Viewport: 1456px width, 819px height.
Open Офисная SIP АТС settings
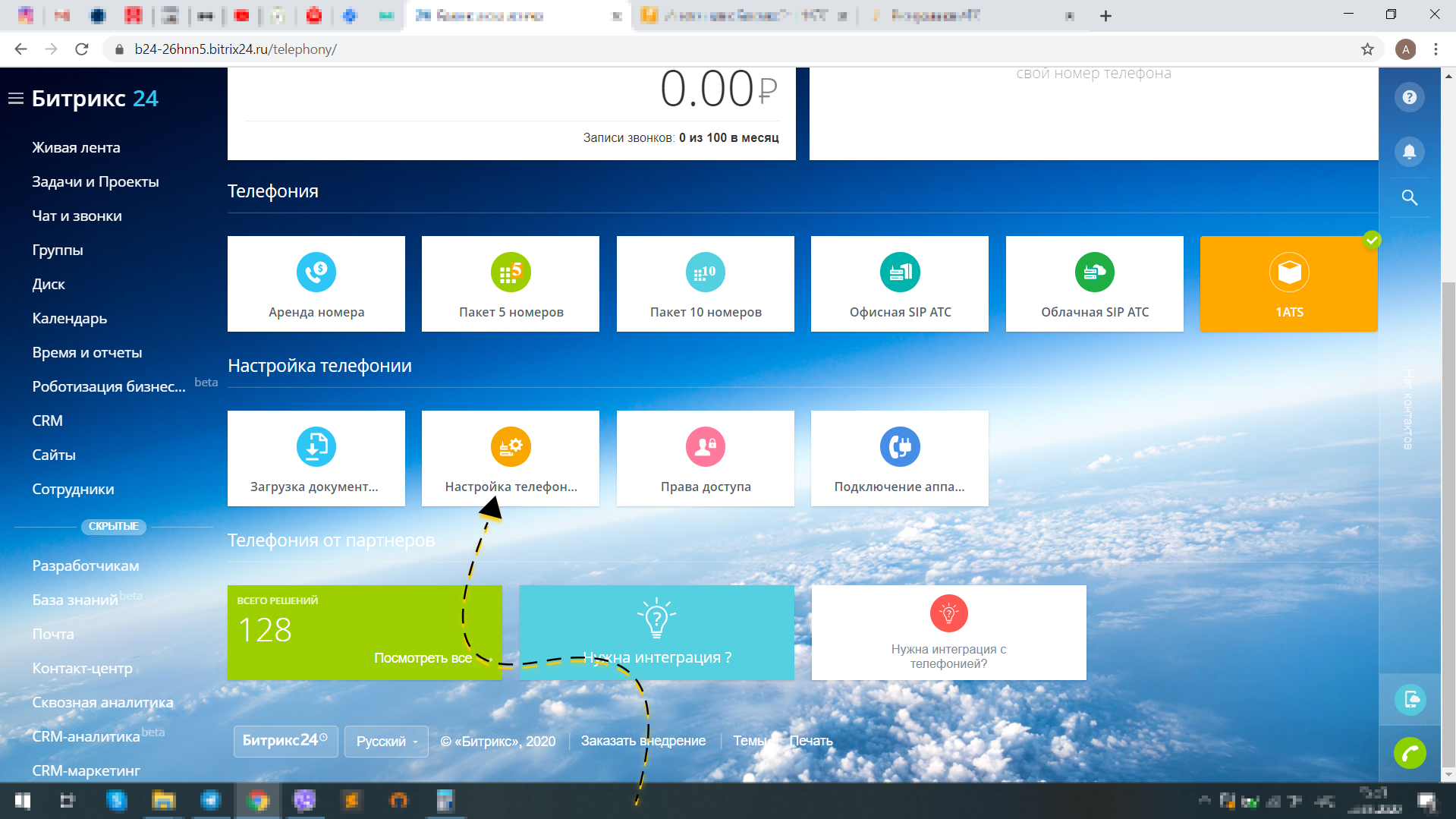click(x=899, y=284)
